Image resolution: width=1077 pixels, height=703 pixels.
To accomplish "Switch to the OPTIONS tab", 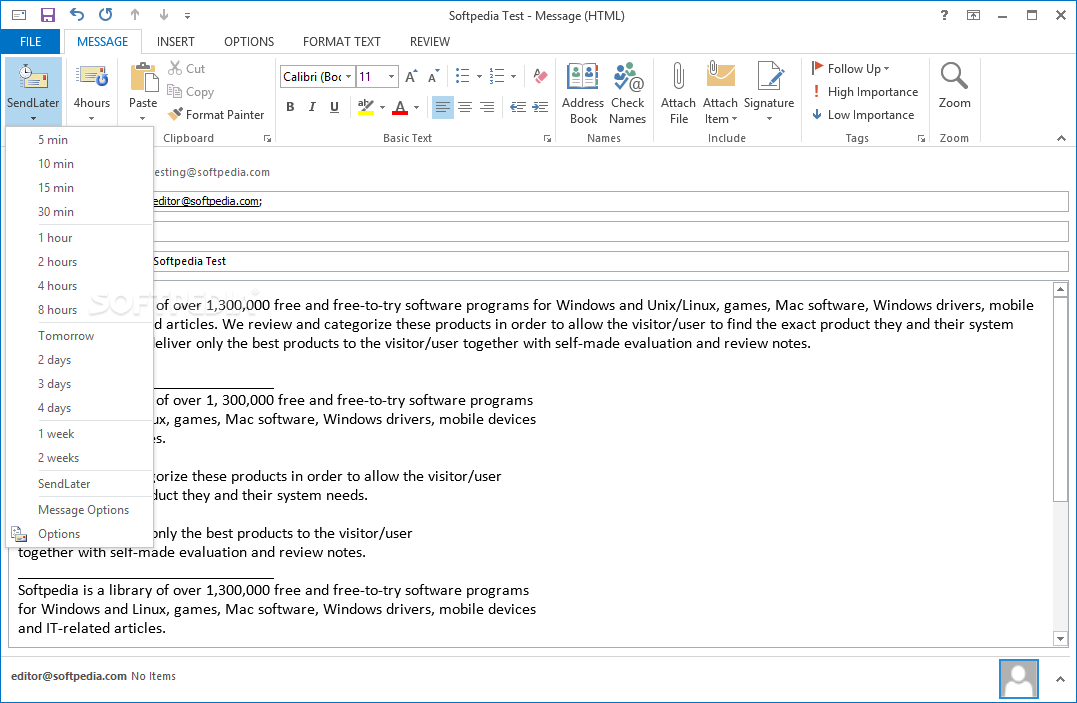I will [x=249, y=42].
